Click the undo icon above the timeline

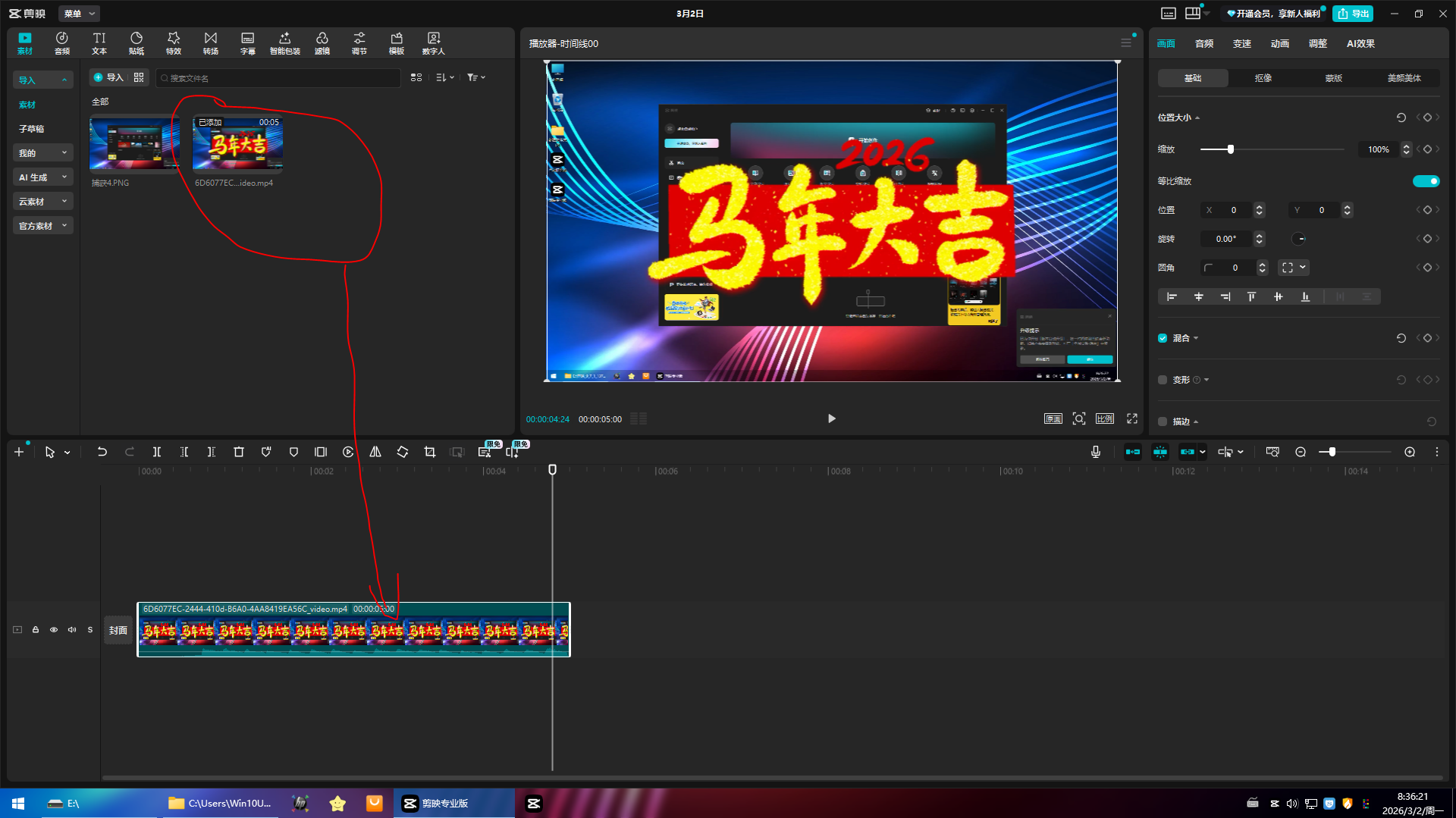point(102,451)
